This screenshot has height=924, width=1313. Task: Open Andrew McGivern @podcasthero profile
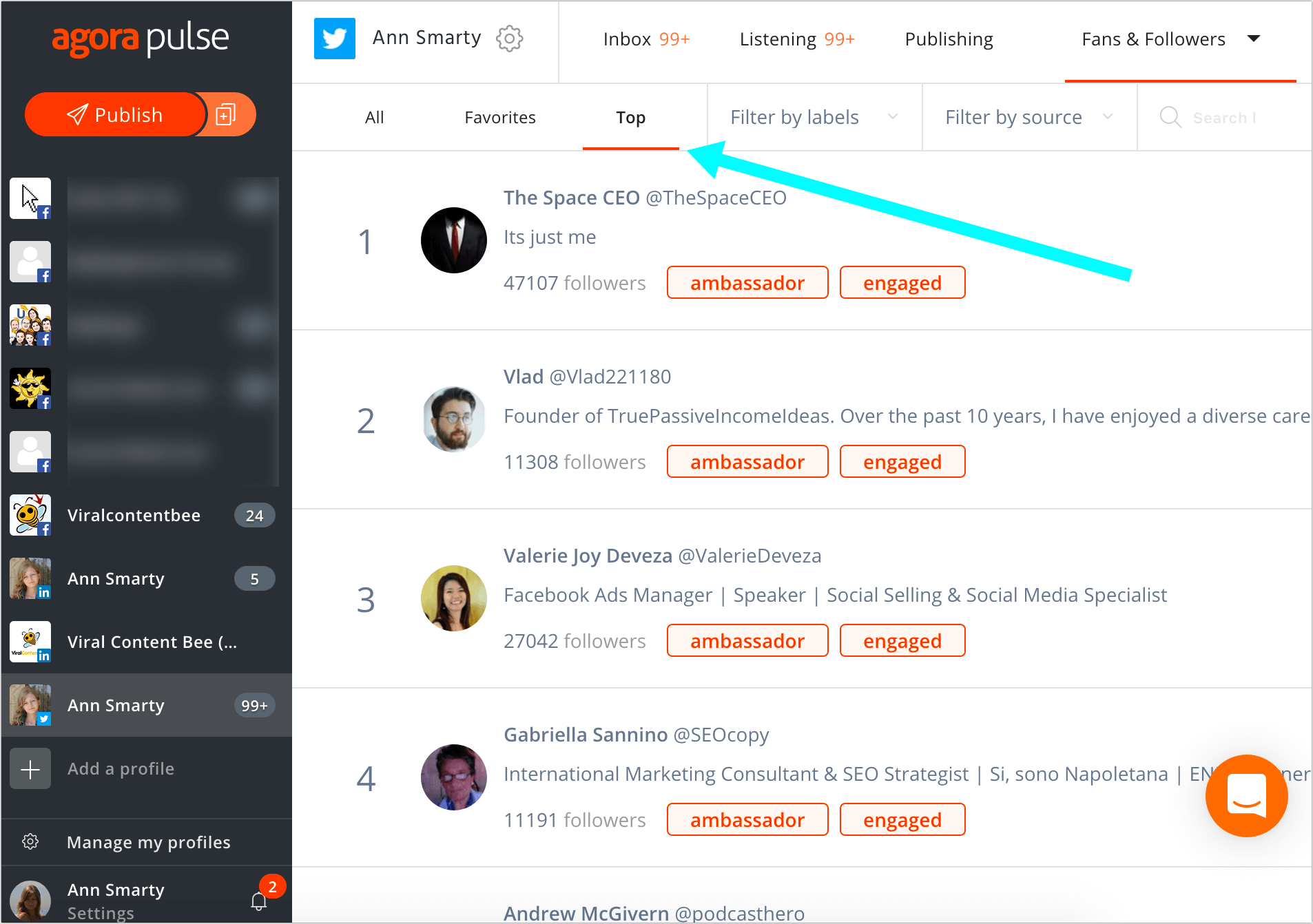(x=654, y=913)
